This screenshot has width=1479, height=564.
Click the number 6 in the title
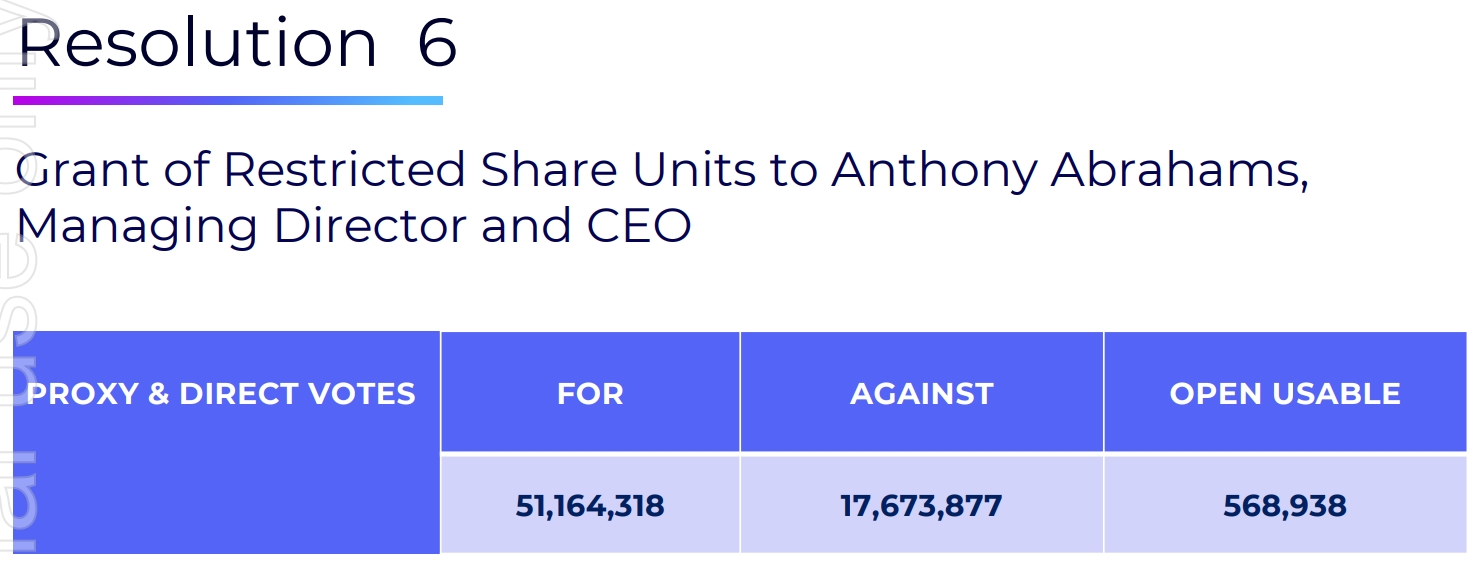click(437, 42)
